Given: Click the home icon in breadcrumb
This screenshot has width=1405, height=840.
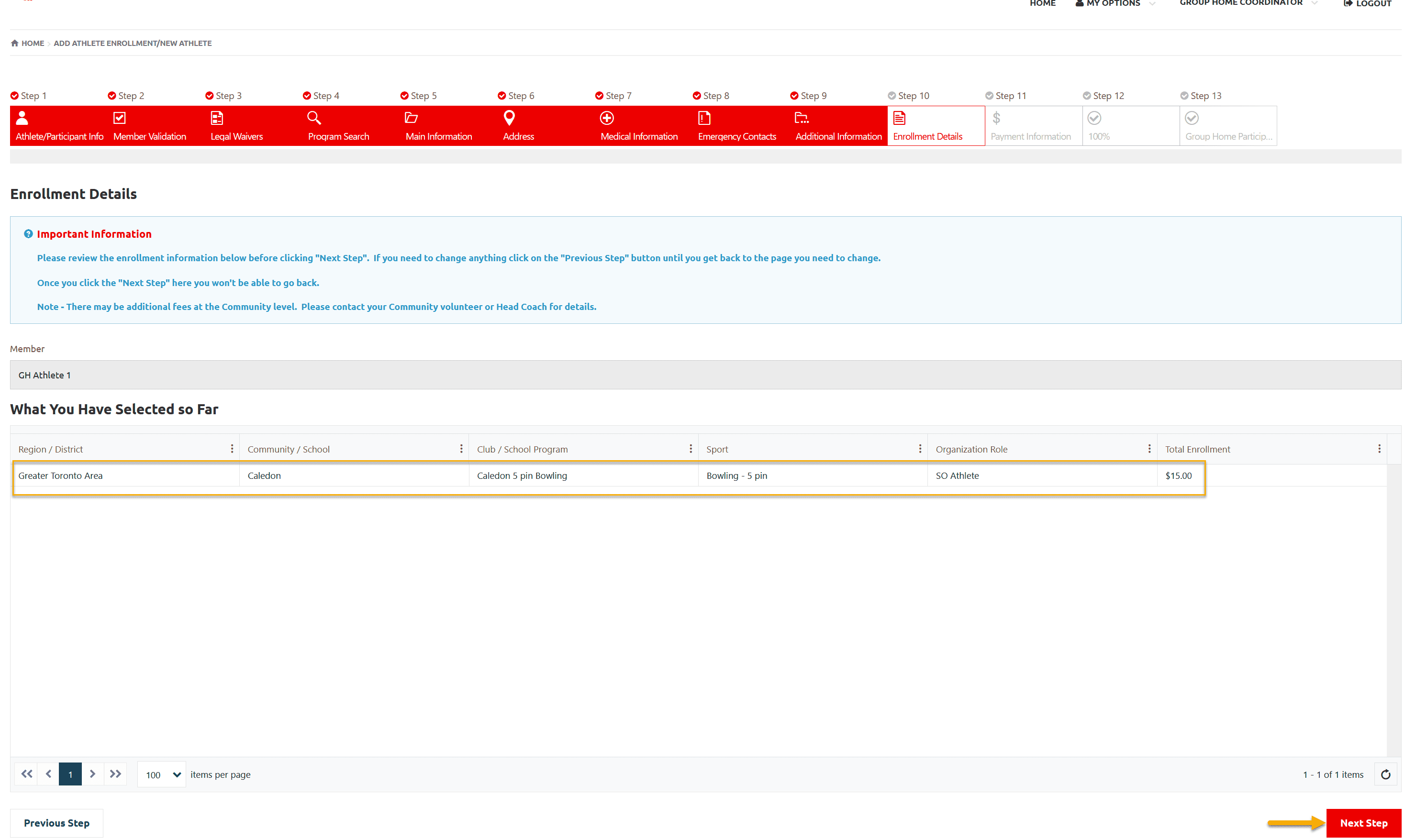Looking at the screenshot, I should coord(15,43).
